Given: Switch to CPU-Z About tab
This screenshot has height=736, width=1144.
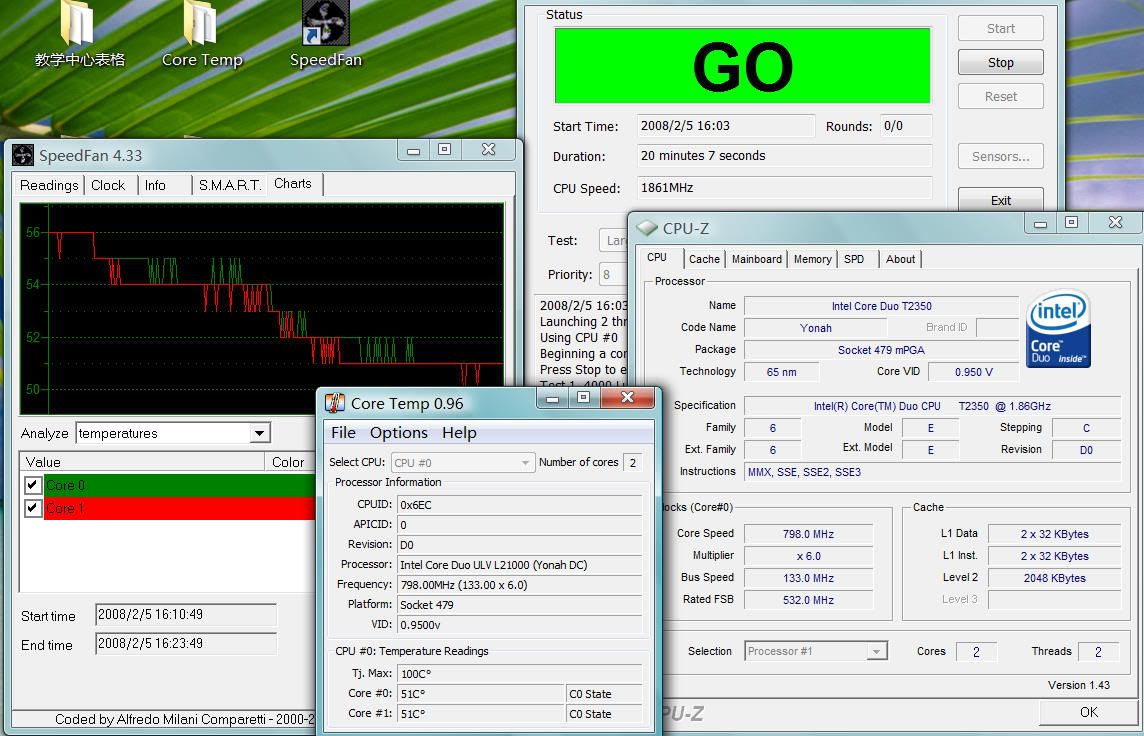Looking at the screenshot, I should point(900,259).
